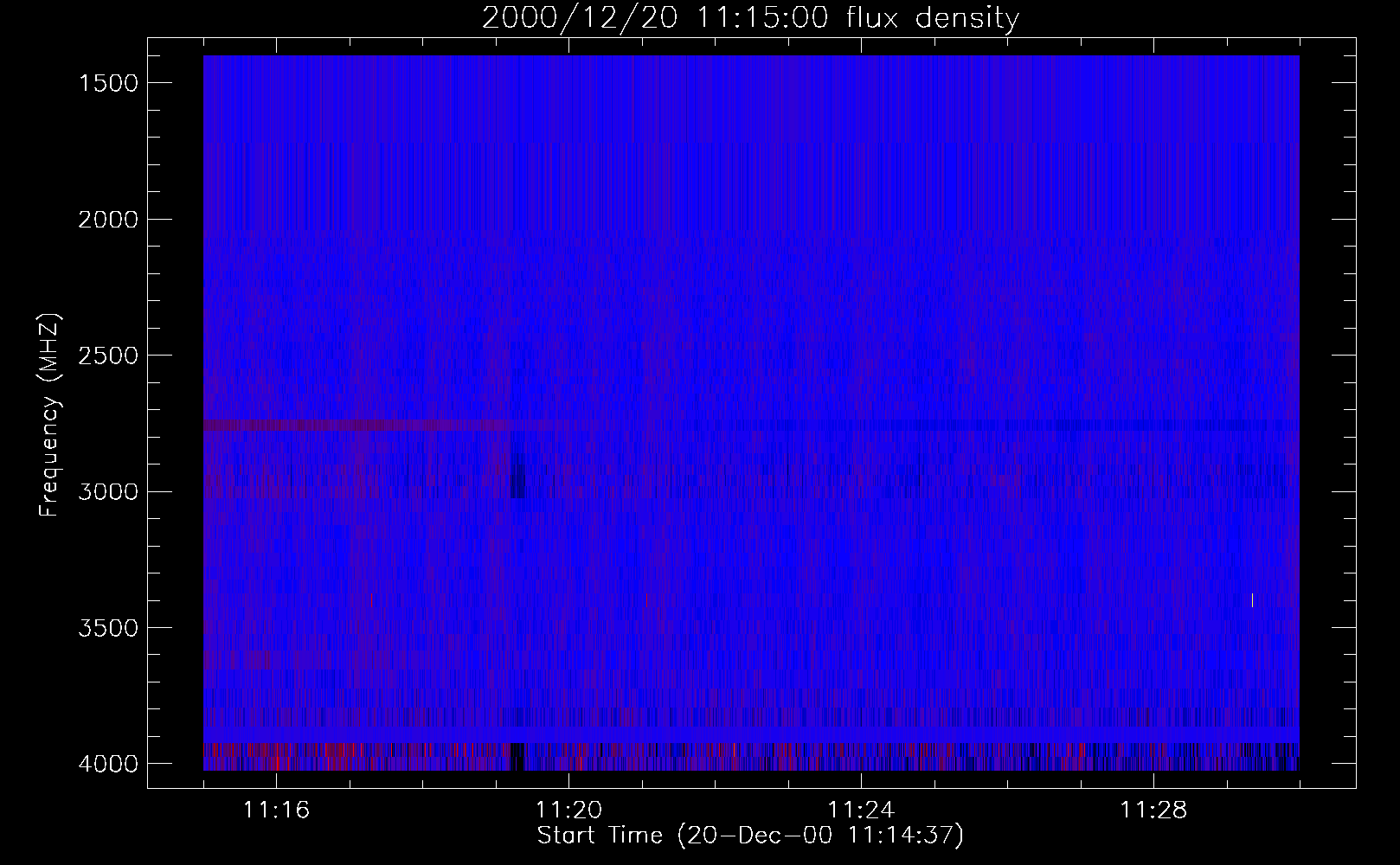Select the 'Frequency (MHZ)' axis label

pyautogui.click(x=49, y=415)
